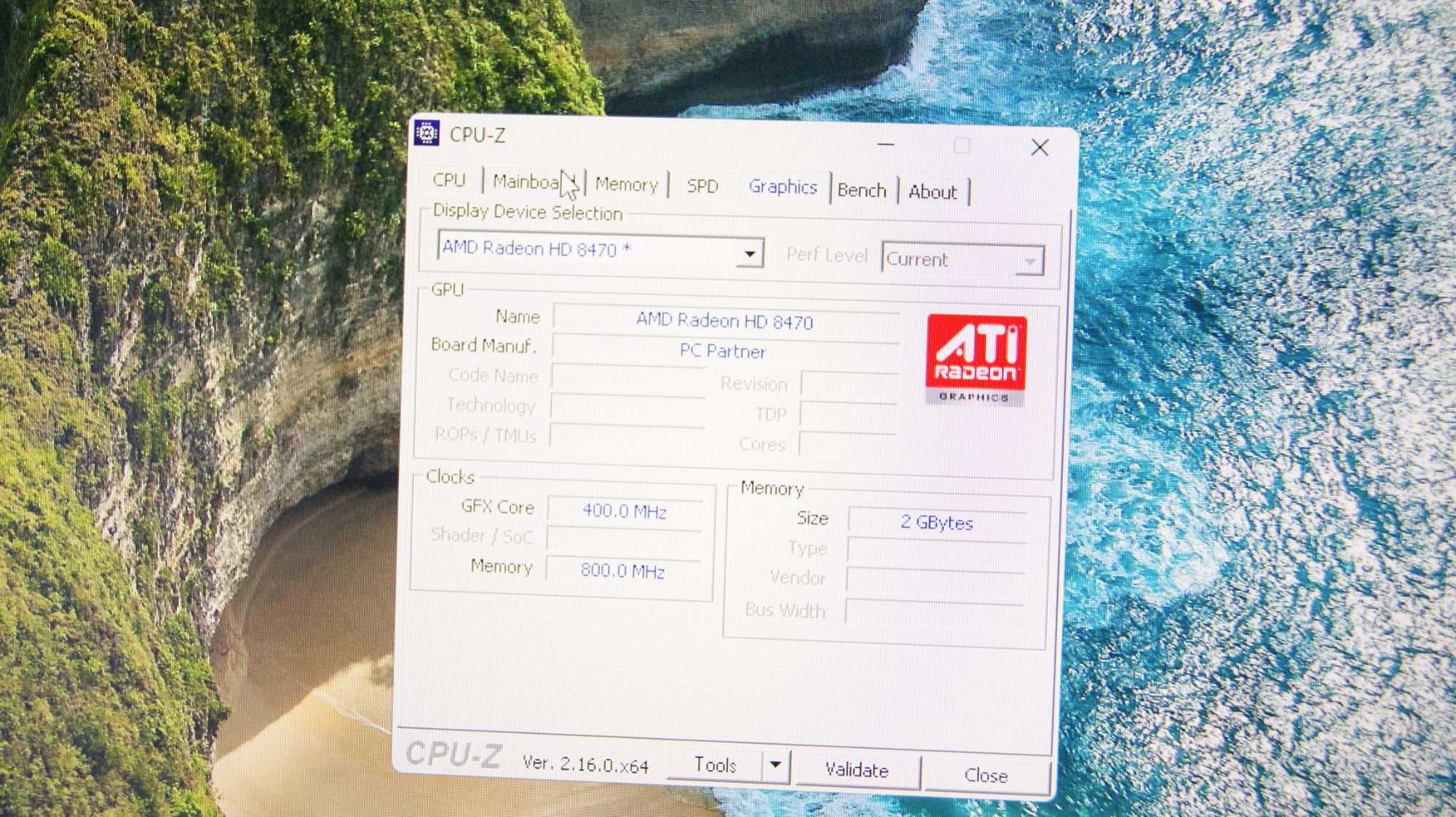Click the Validate button
This screenshot has height=817, width=1456.
(857, 770)
